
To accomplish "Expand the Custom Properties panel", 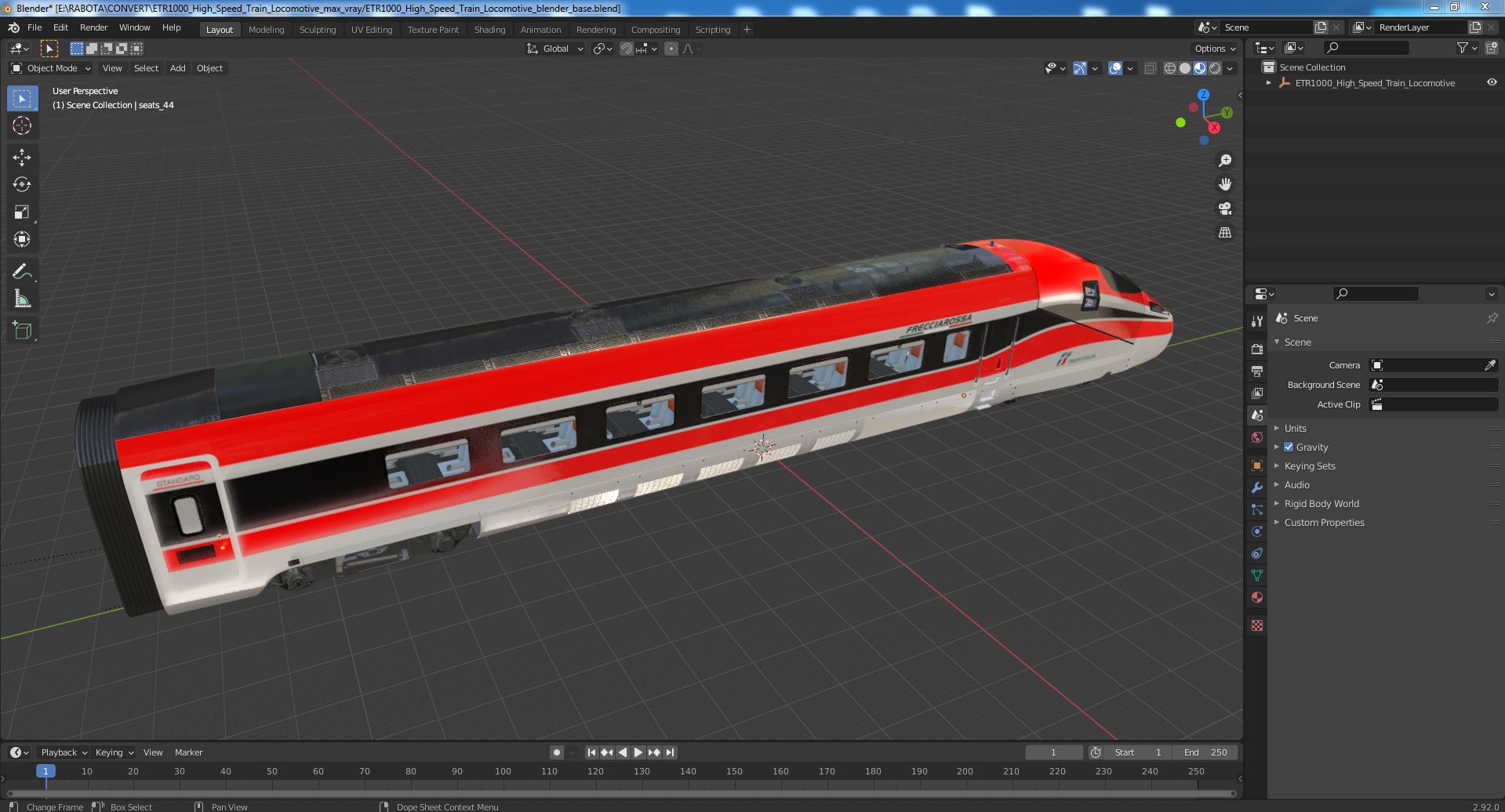I will (1277, 523).
